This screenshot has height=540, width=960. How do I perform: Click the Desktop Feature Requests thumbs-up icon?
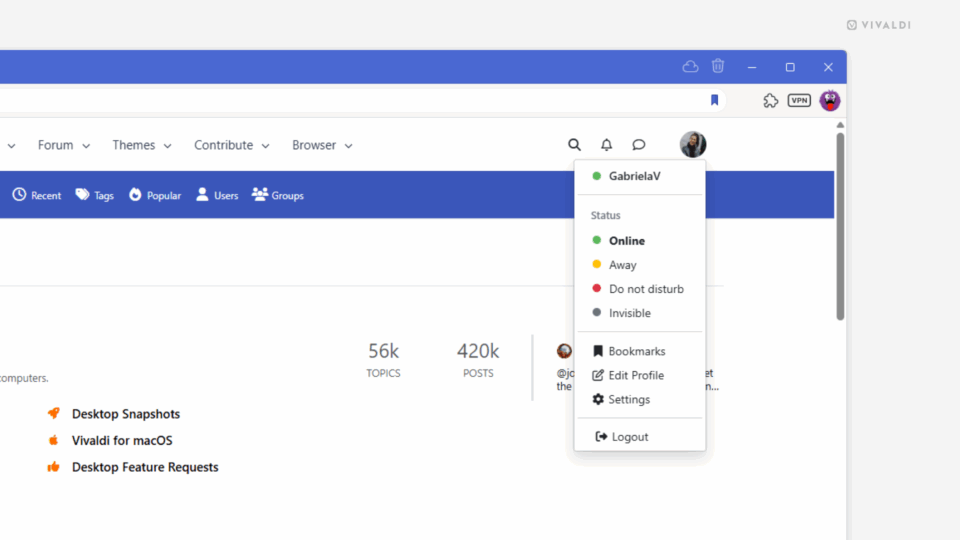[x=54, y=467]
